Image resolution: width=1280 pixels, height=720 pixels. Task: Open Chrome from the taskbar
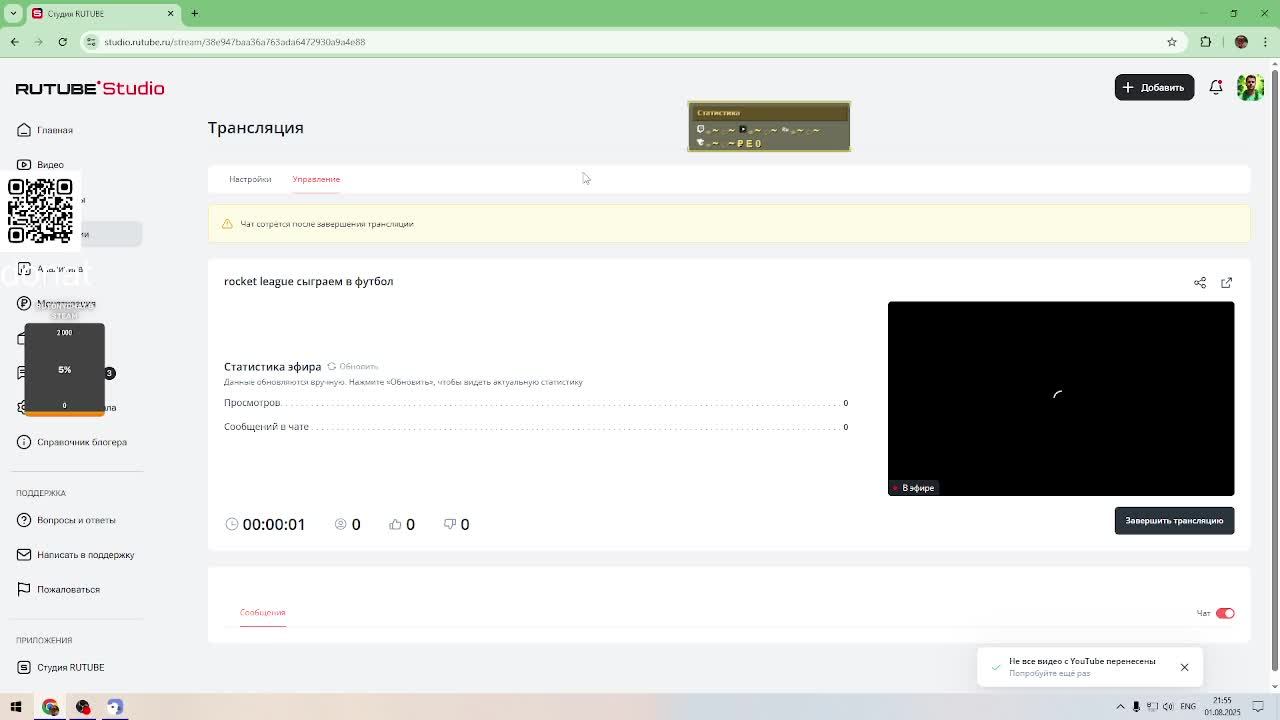click(50, 707)
